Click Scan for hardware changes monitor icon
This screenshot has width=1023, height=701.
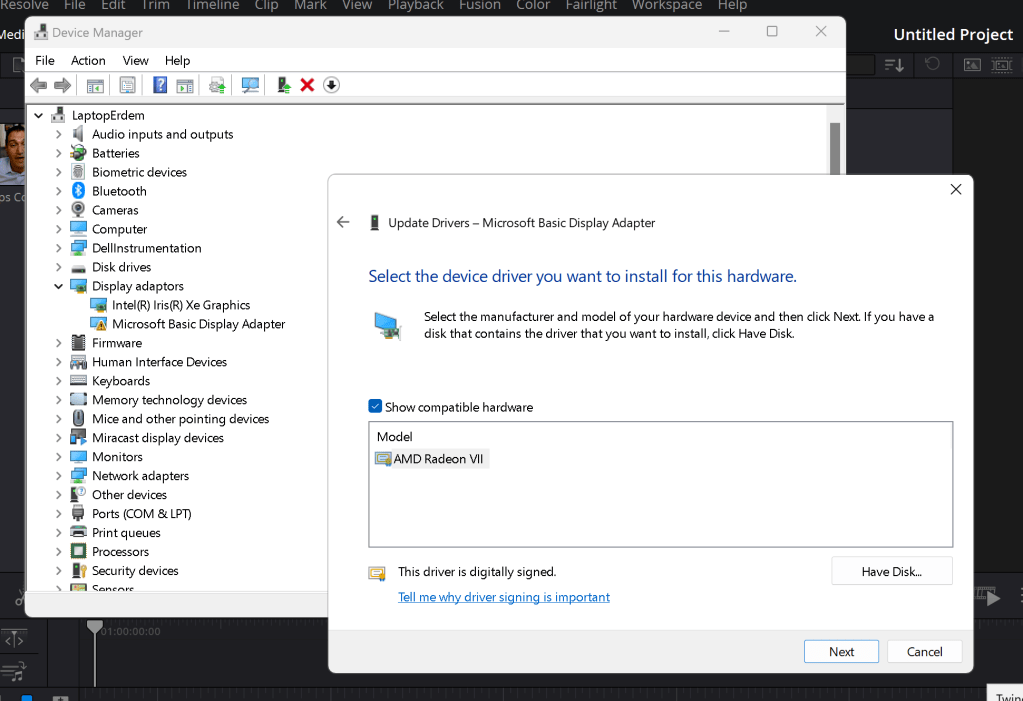coord(250,85)
